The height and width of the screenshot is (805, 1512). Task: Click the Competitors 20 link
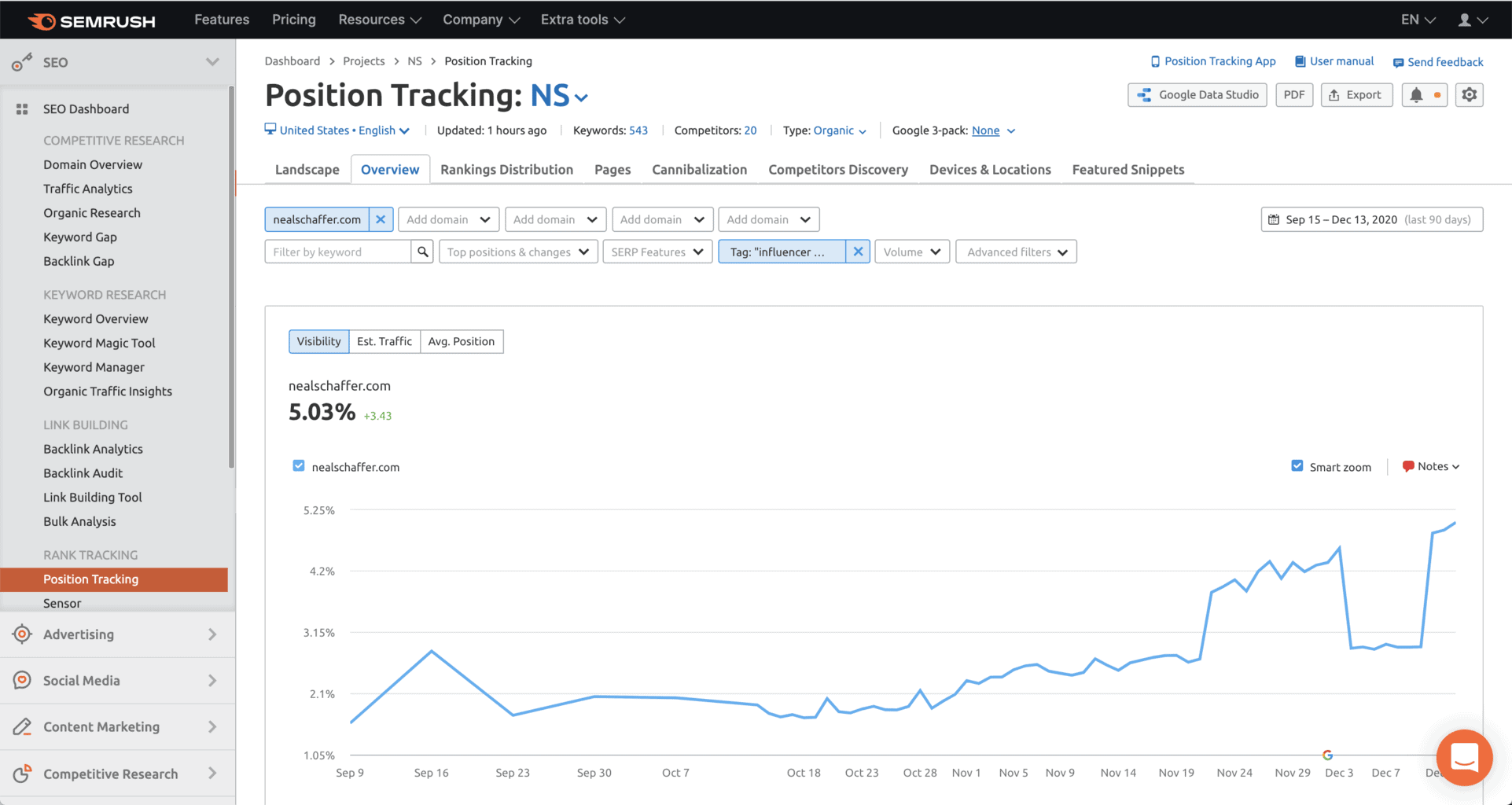750,130
